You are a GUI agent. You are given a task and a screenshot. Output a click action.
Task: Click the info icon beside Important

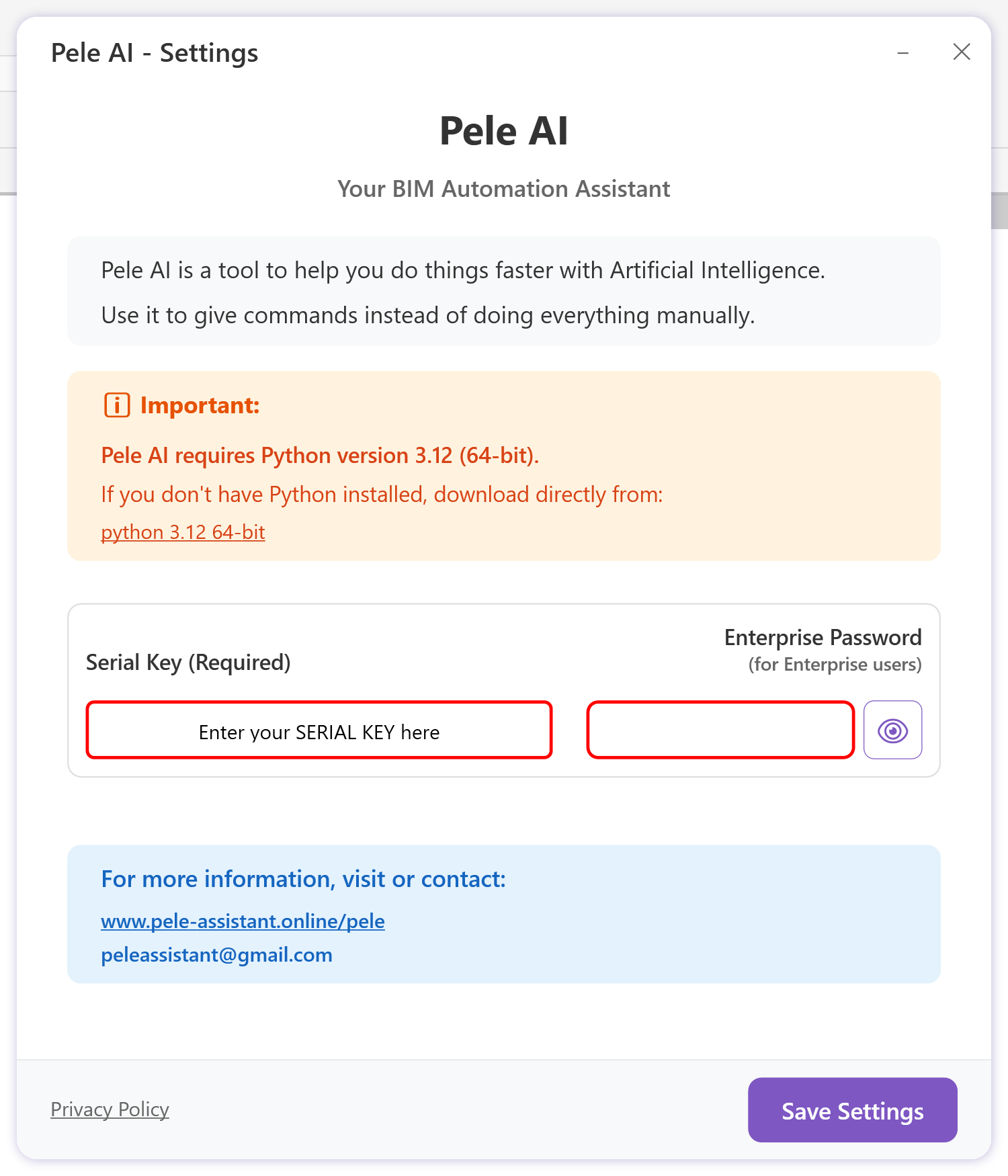click(117, 405)
